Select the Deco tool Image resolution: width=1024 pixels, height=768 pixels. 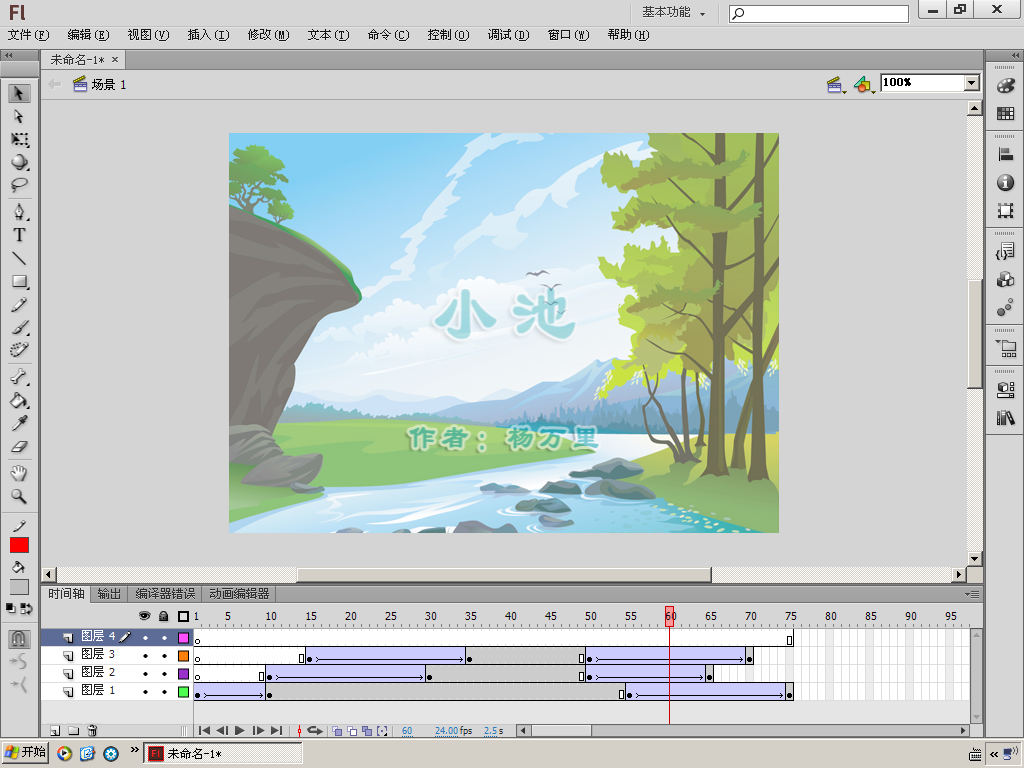[19, 350]
